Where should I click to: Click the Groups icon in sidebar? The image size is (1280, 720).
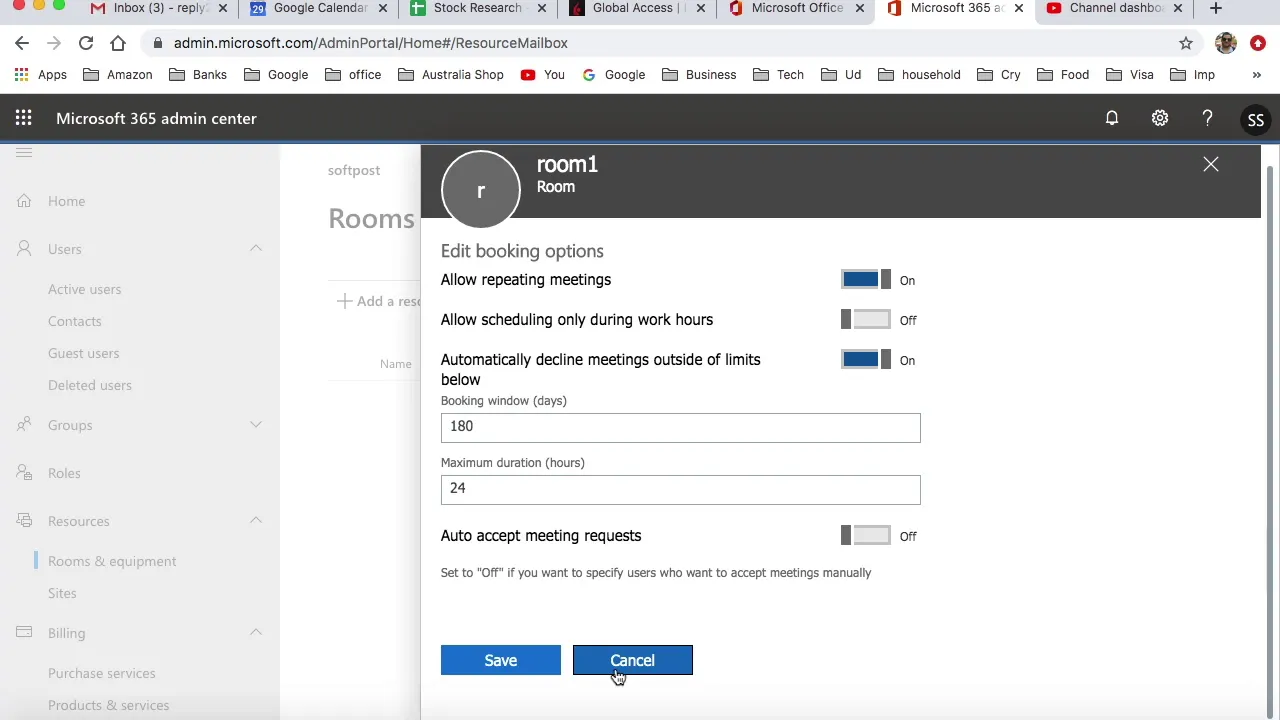pyautogui.click(x=24, y=425)
